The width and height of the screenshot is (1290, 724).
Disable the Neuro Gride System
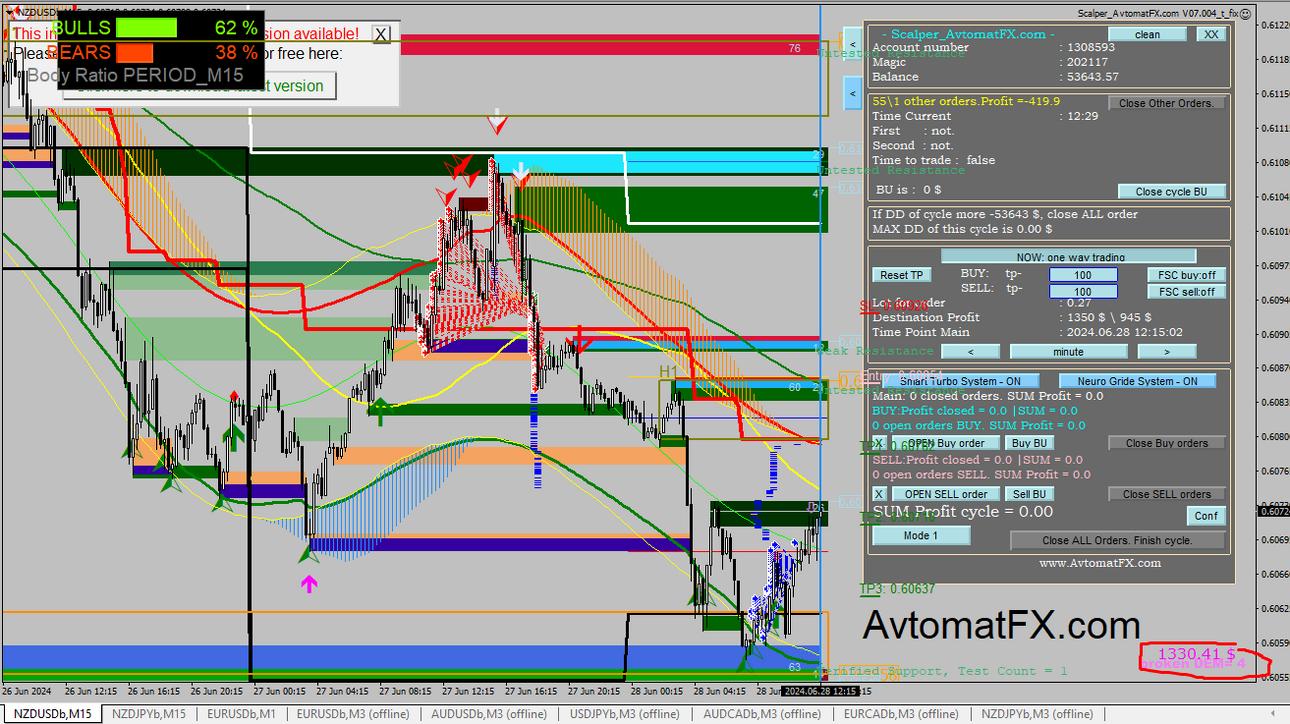click(1137, 381)
